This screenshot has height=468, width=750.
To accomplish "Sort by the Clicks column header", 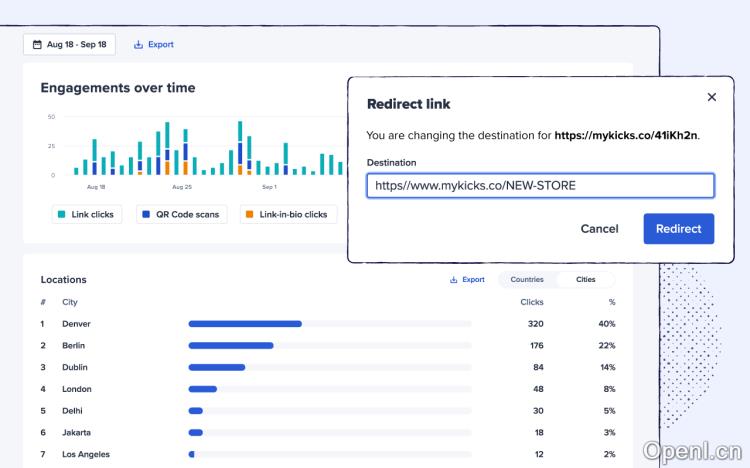I will tap(531, 302).
